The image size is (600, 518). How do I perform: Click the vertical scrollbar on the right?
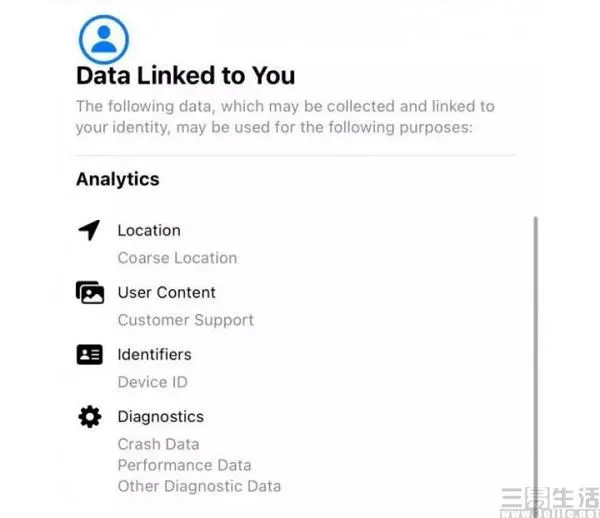click(536, 360)
